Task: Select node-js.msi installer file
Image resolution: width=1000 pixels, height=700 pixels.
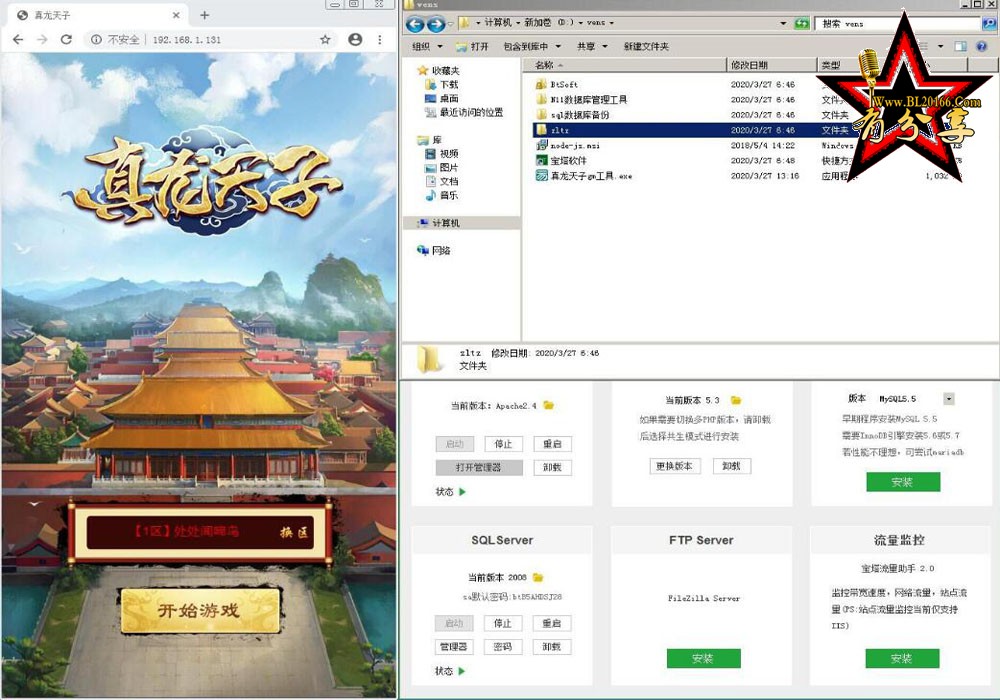Action: click(x=568, y=145)
